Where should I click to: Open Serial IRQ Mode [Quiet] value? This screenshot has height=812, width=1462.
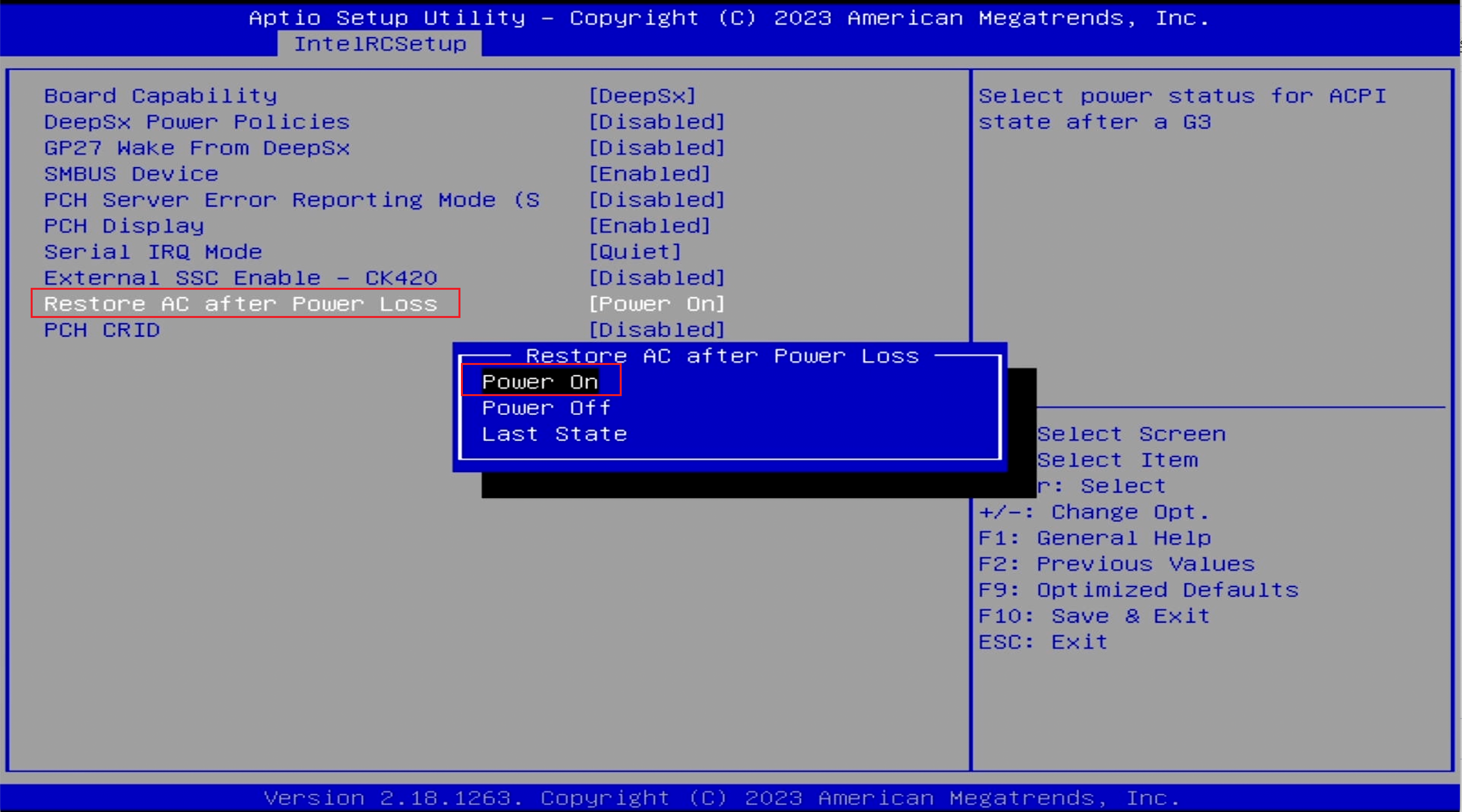(635, 252)
